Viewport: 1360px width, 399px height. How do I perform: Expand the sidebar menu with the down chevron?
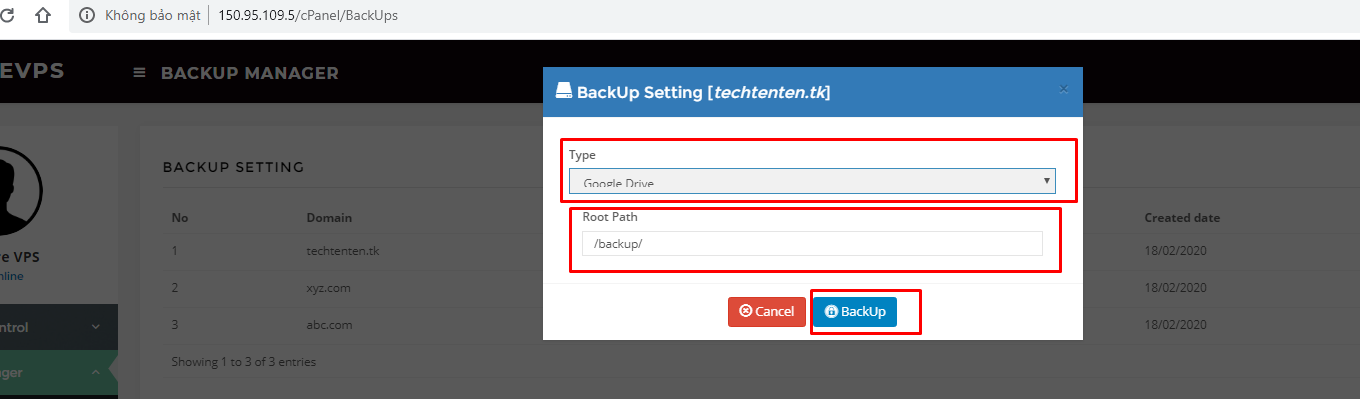tap(96, 327)
